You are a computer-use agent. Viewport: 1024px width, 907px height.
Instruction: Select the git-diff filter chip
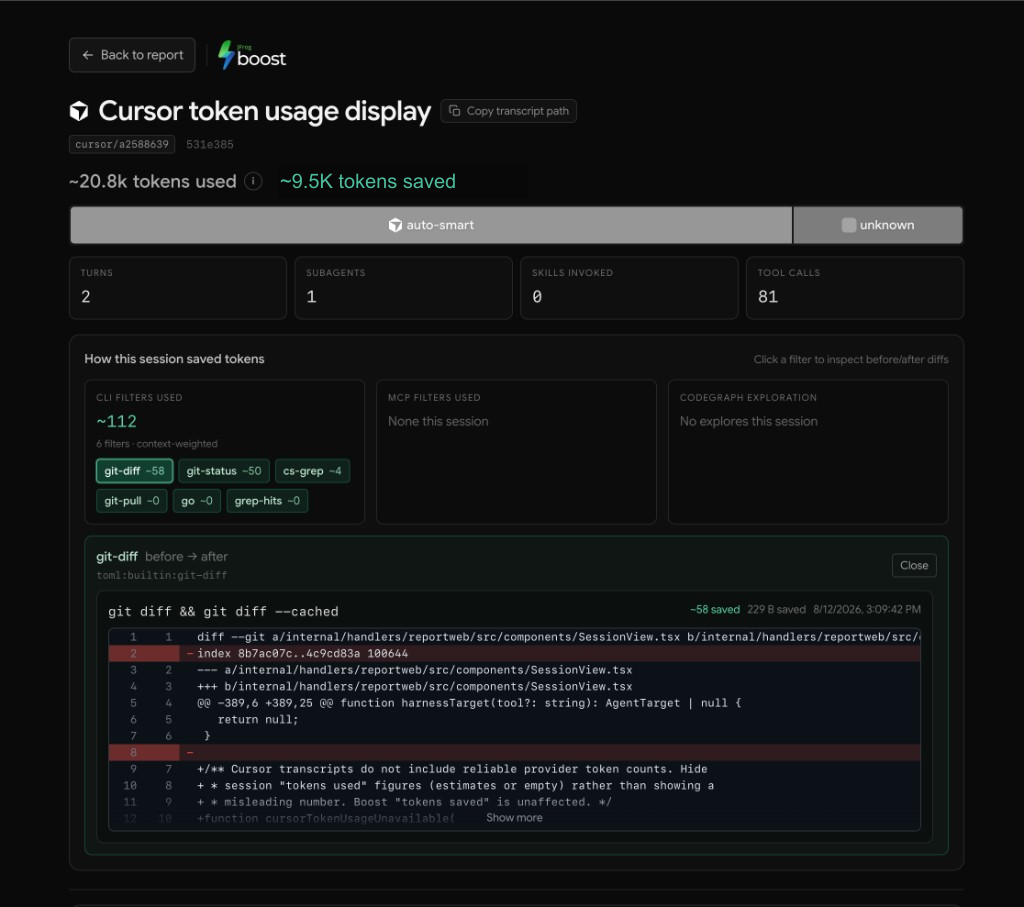135,471
